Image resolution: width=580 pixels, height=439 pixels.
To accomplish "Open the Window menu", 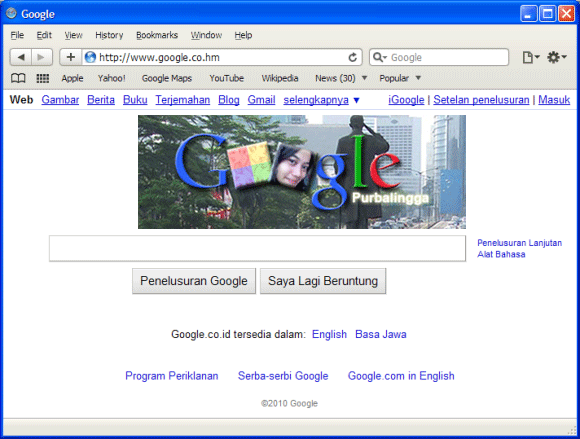I will click(206, 35).
